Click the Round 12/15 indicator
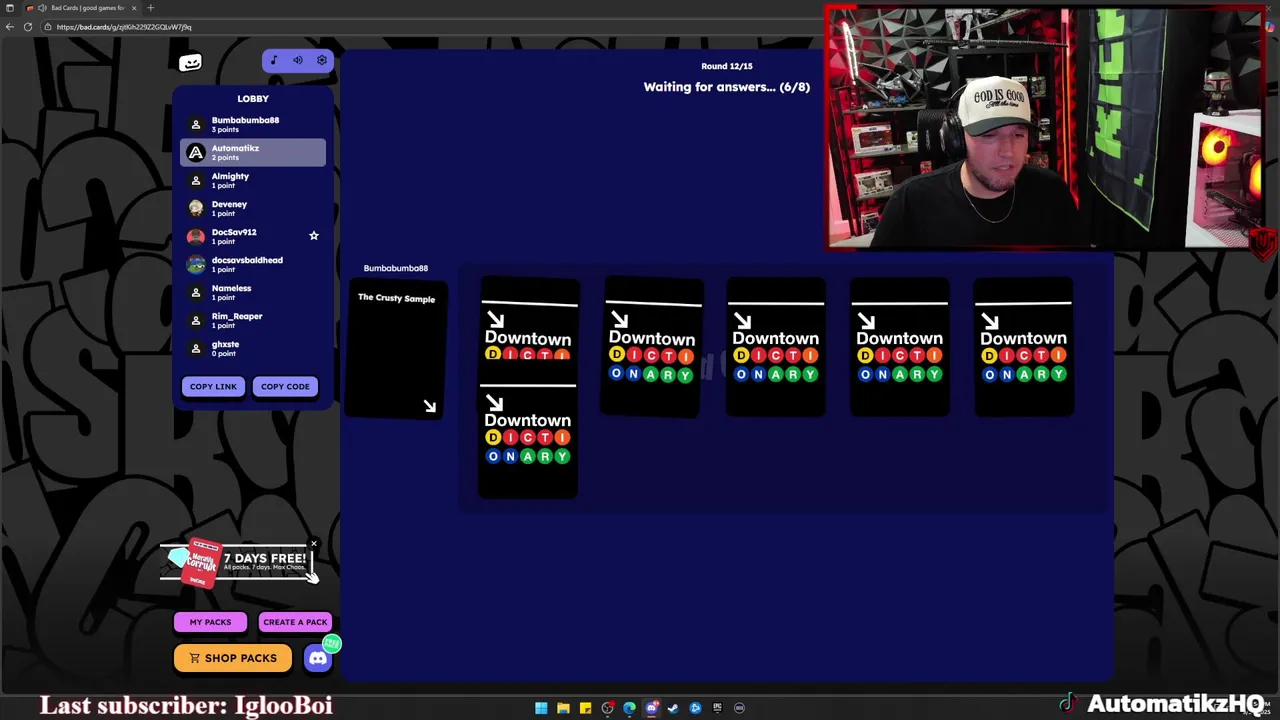The height and width of the screenshot is (720, 1280). pos(727,66)
